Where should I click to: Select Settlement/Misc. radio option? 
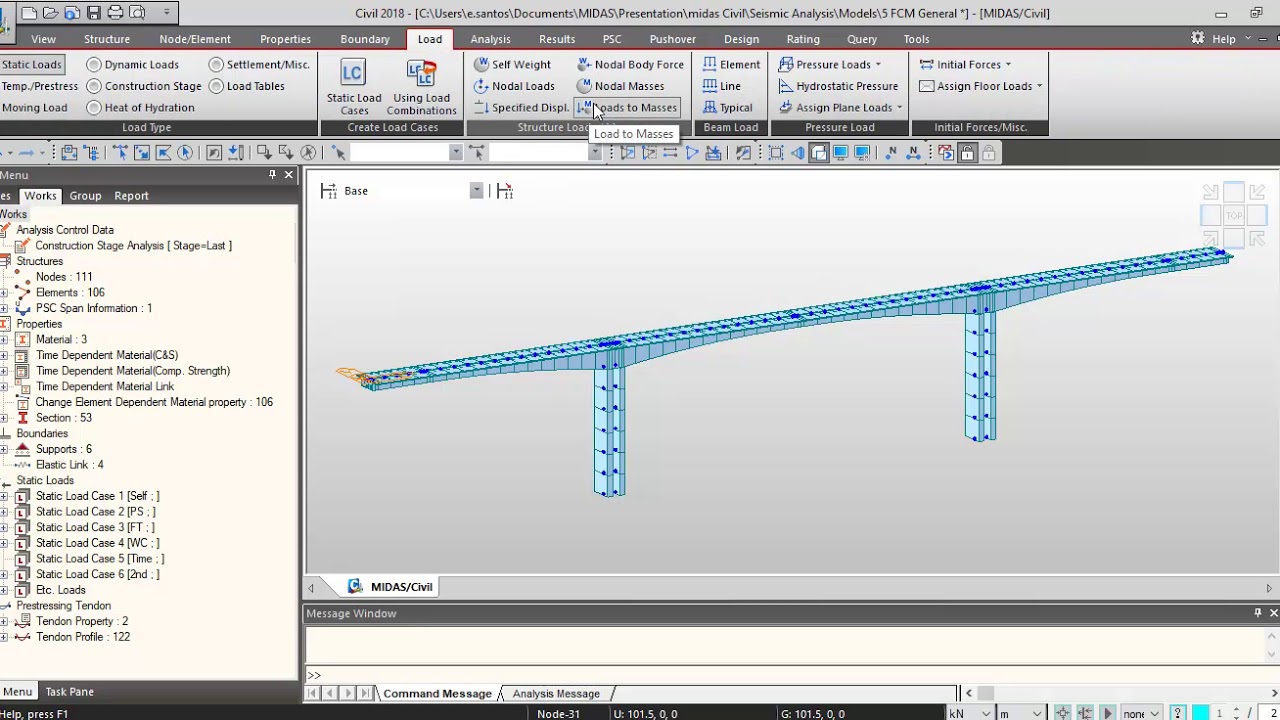pyautogui.click(x=259, y=64)
